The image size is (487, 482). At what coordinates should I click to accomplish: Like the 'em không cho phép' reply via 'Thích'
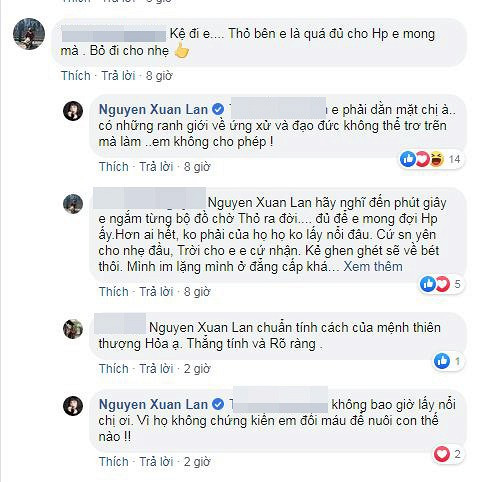(x=114, y=167)
